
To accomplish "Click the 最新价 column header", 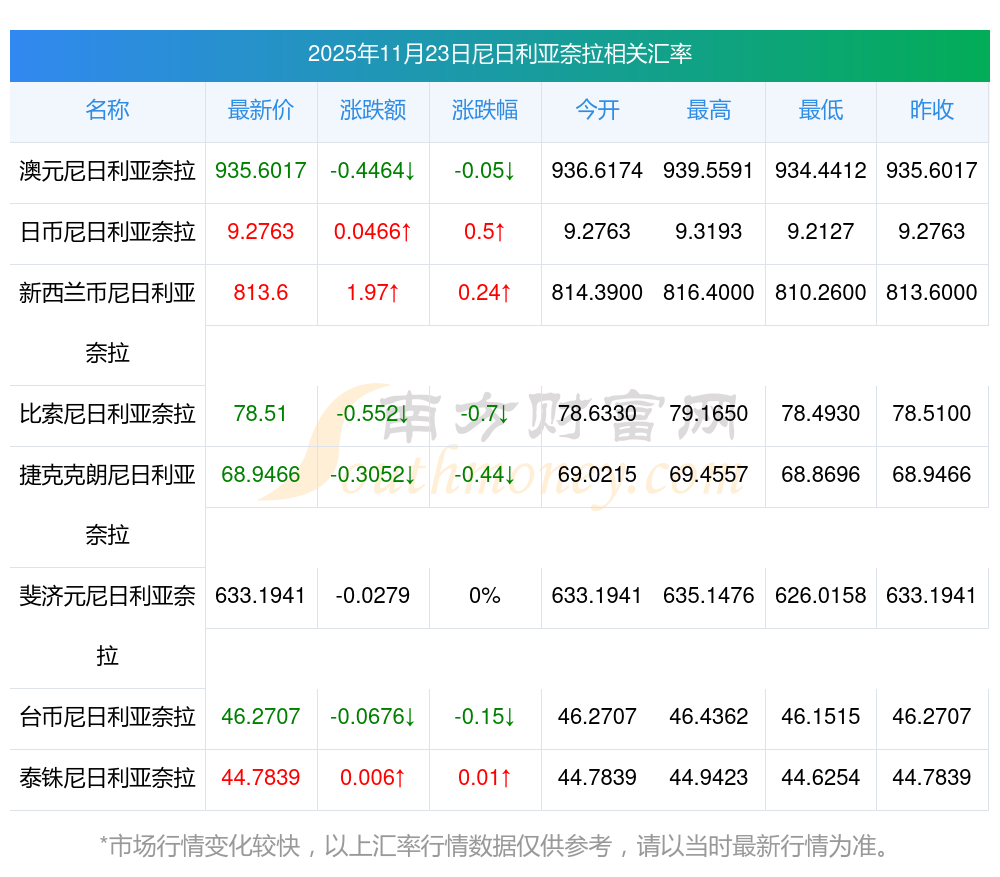I will [x=260, y=110].
